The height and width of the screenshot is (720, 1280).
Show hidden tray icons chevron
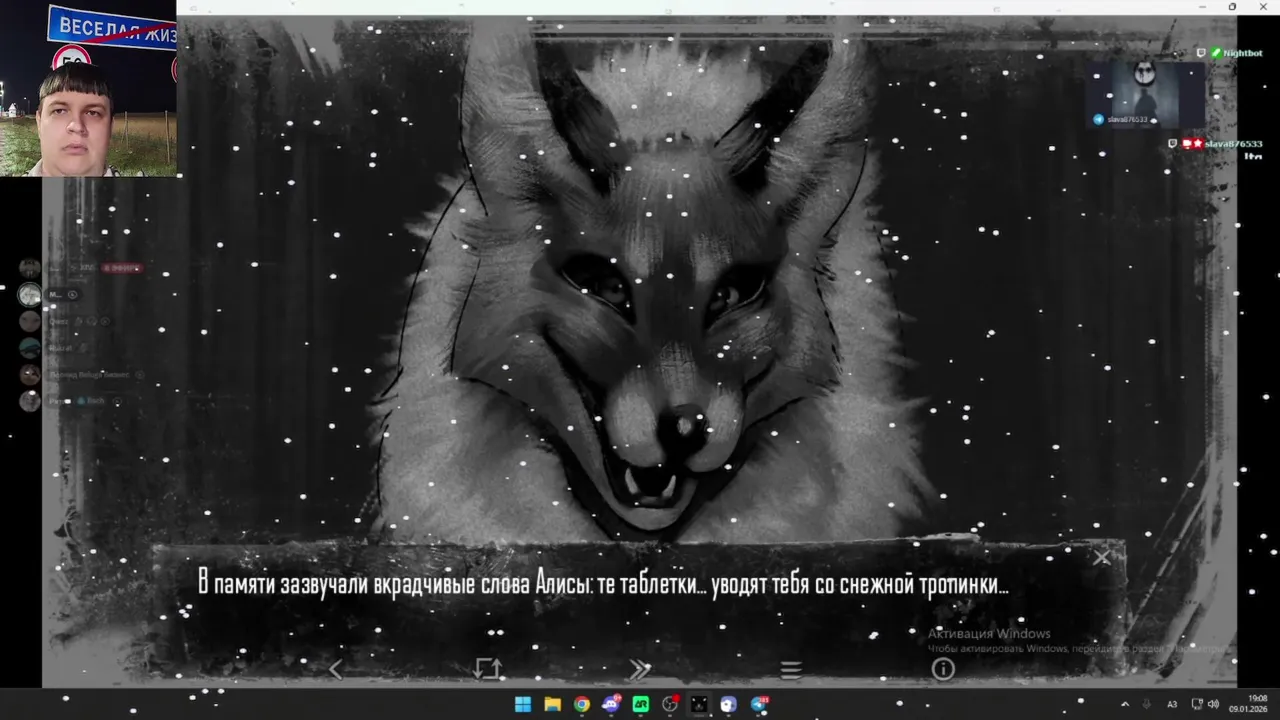pyautogui.click(x=1125, y=704)
